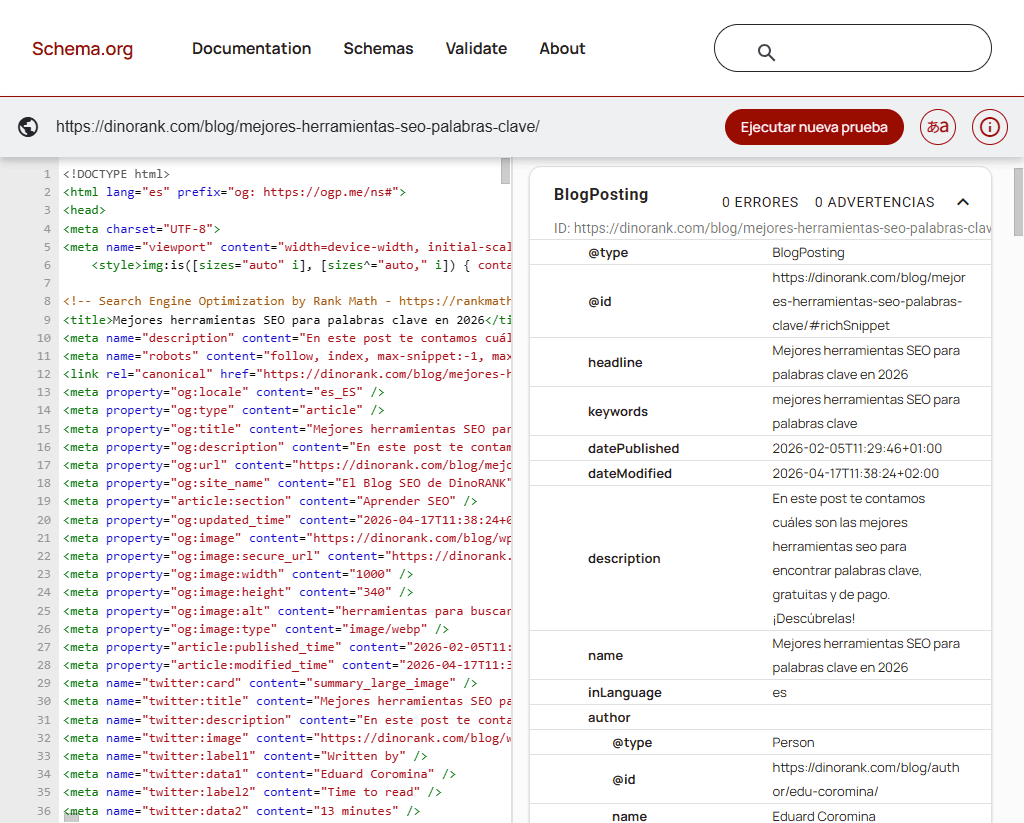
Task: Select the author property label
Action: [609, 718]
